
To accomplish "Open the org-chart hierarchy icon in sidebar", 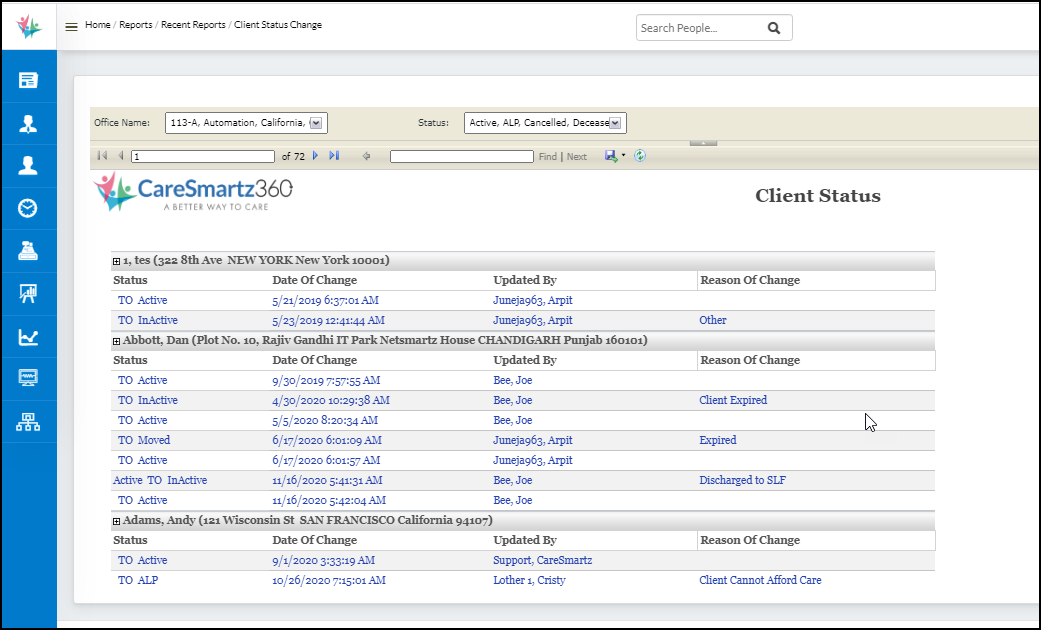I will pyautogui.click(x=28, y=421).
